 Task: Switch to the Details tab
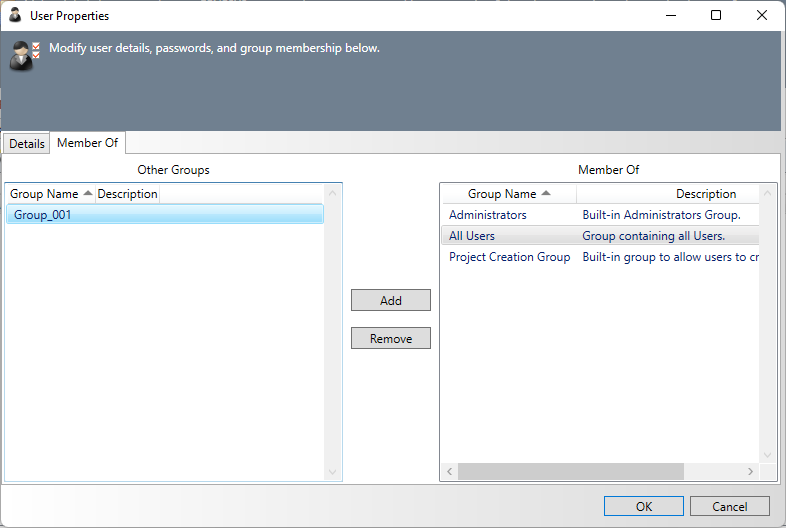tap(27, 143)
